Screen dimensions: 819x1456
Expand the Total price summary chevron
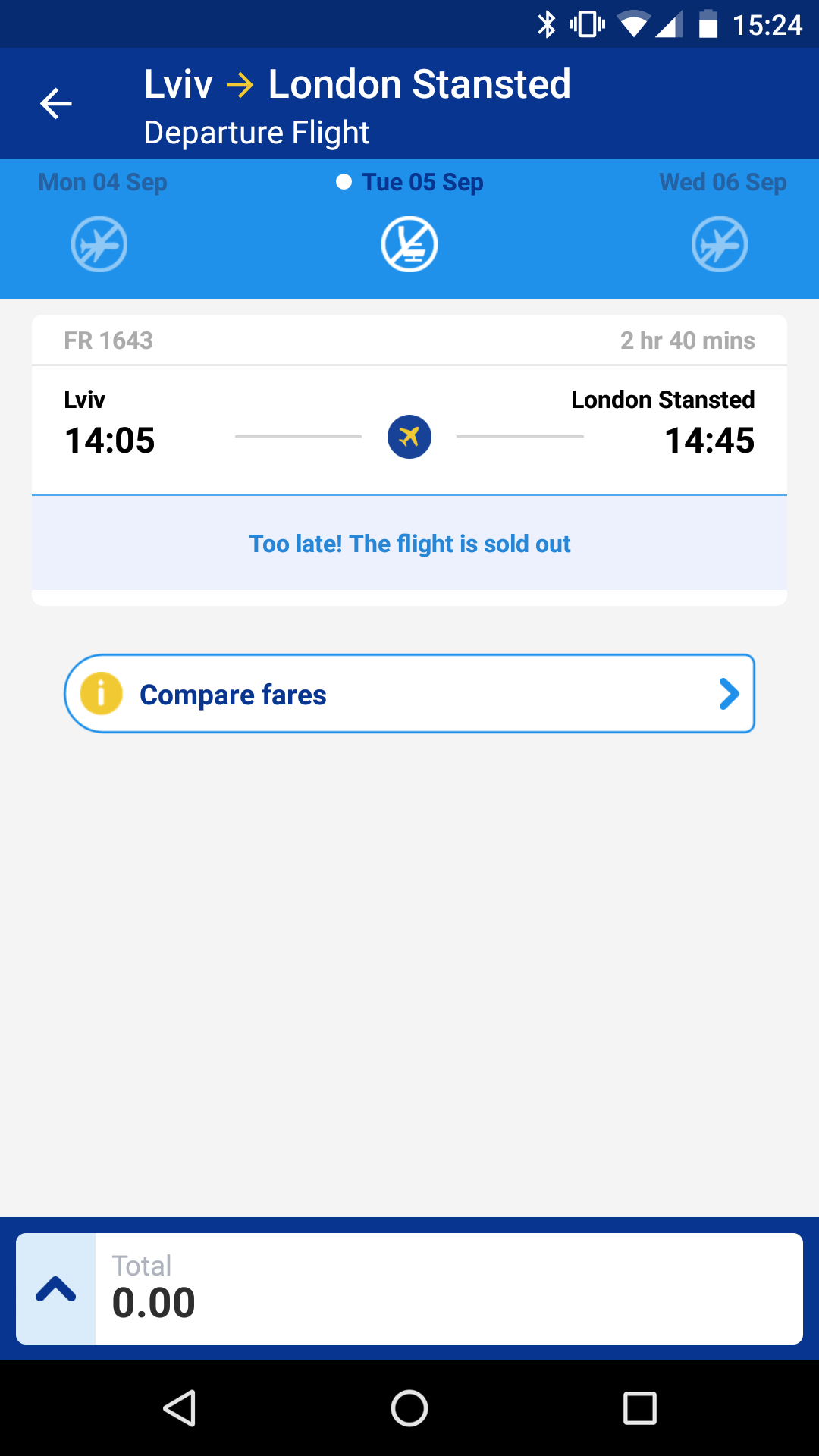(x=56, y=1289)
